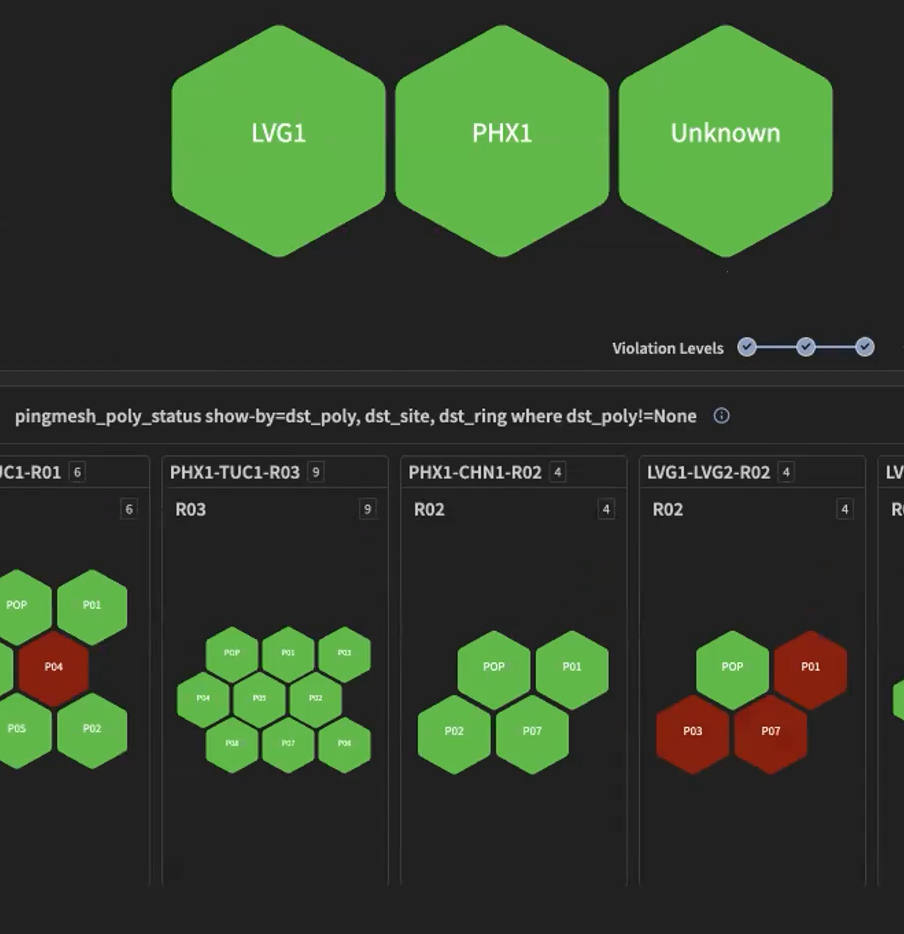Open the query info icon beside pingmesh_poly_status
904x934 pixels.
[721, 416]
